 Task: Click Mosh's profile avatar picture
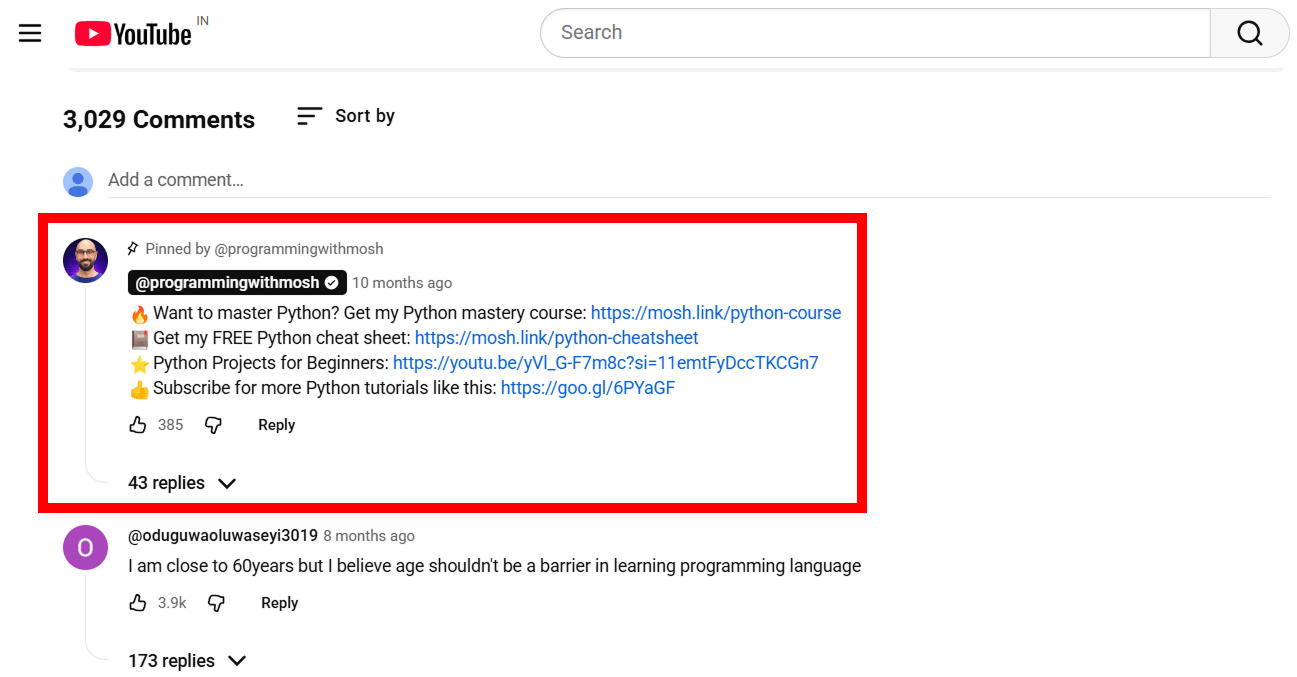coord(85,260)
